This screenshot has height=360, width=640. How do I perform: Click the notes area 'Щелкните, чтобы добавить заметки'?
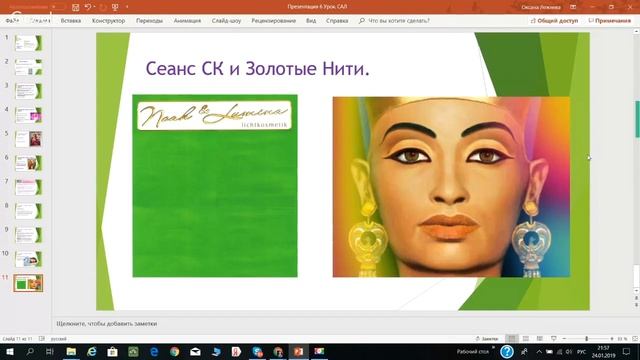pyautogui.click(x=107, y=324)
